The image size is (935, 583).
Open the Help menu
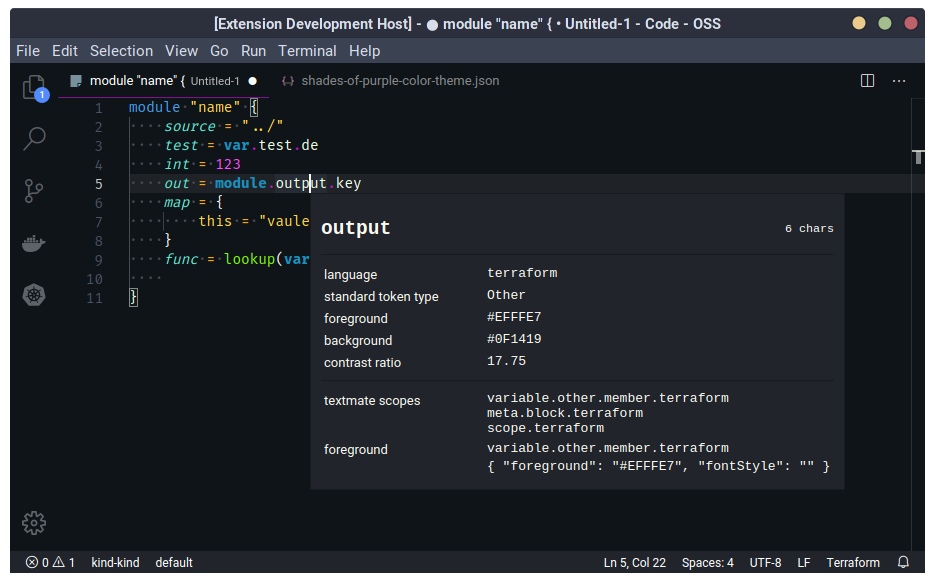364,51
